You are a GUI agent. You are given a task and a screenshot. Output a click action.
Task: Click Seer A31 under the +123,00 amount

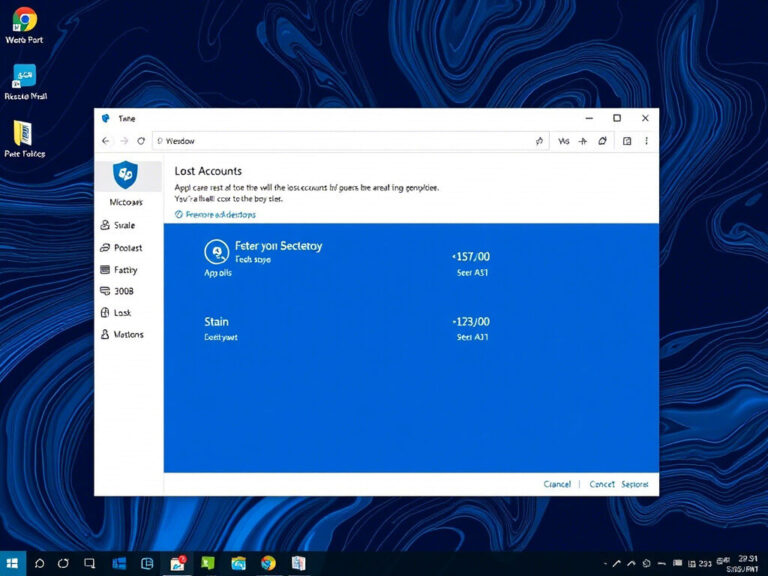472,337
